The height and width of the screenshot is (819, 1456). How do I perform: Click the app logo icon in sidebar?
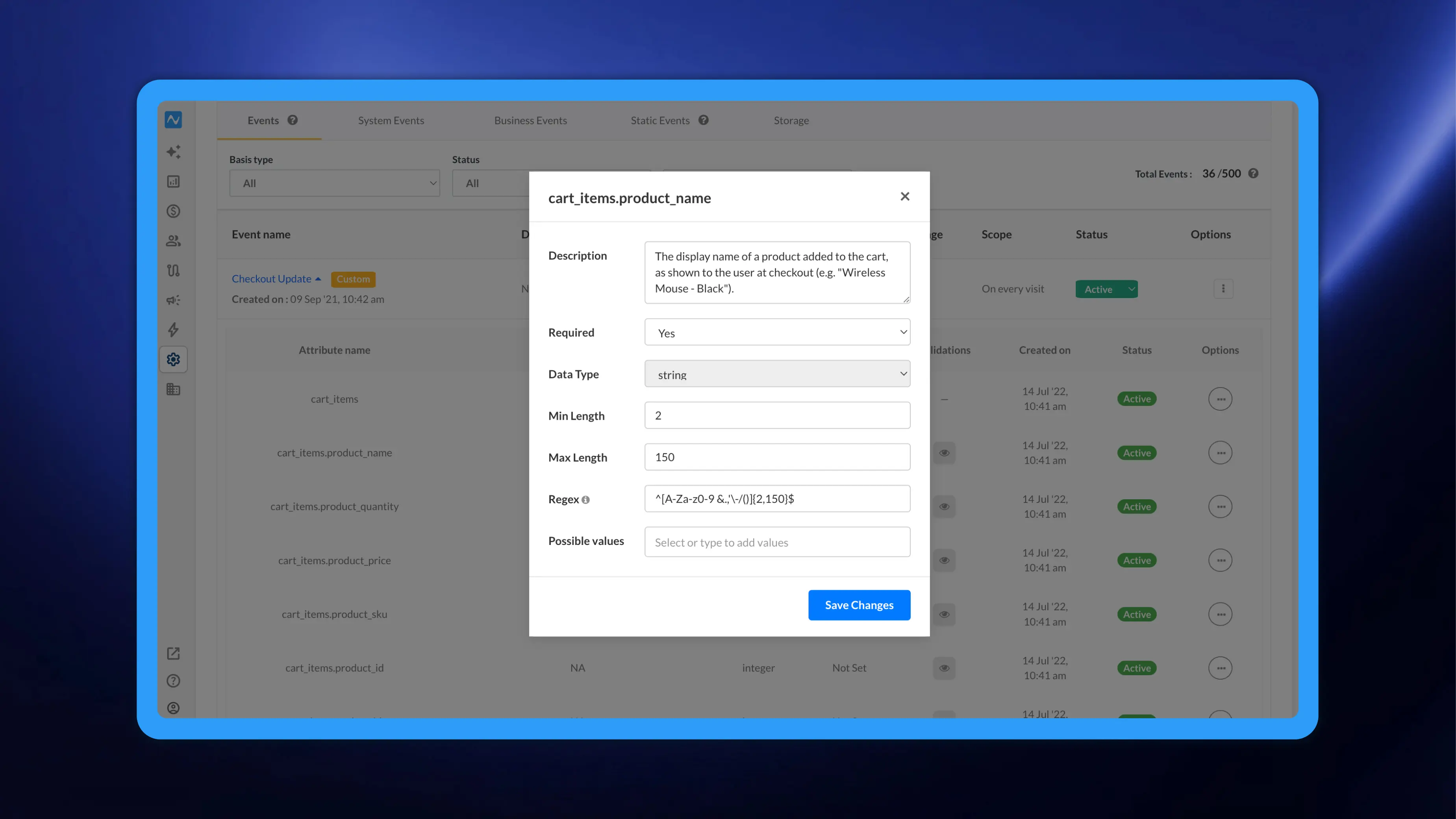[174, 120]
